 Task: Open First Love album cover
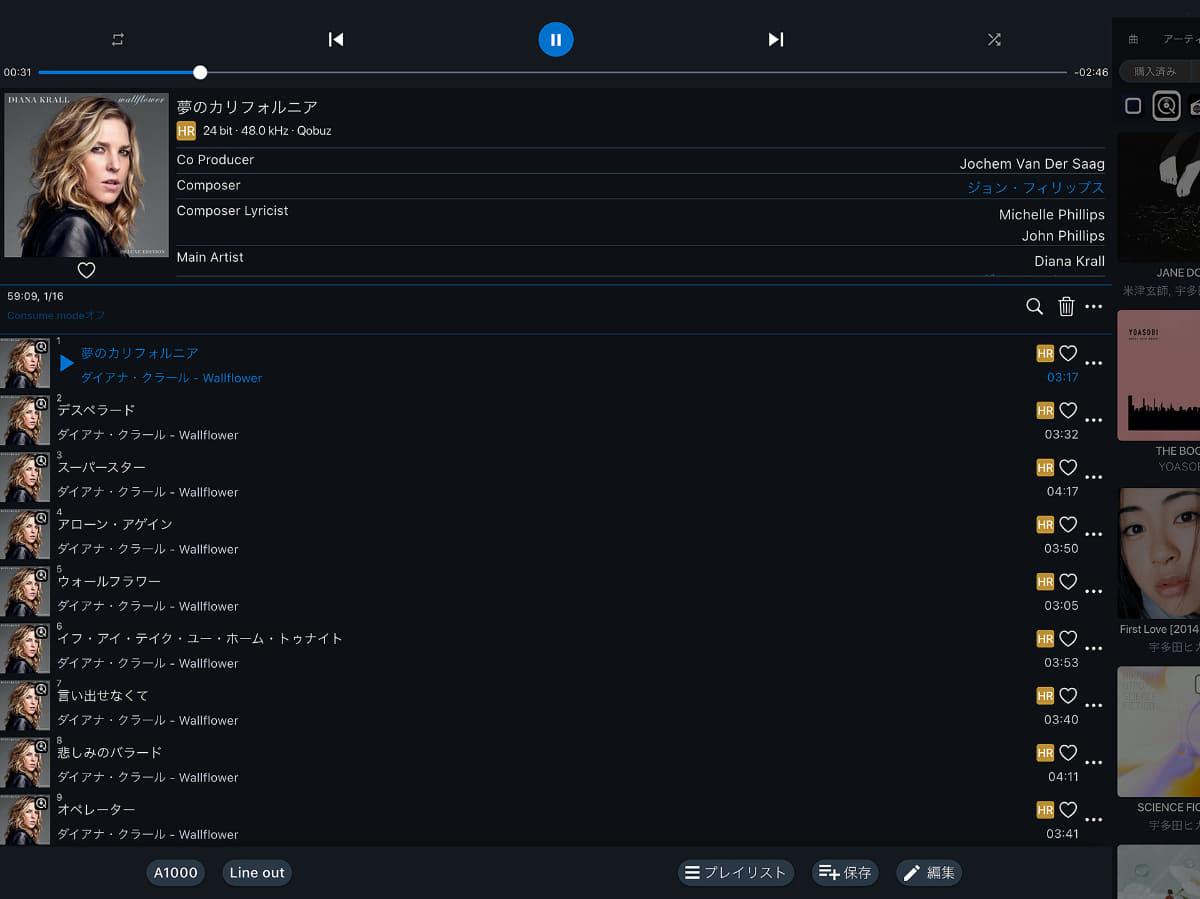1159,553
